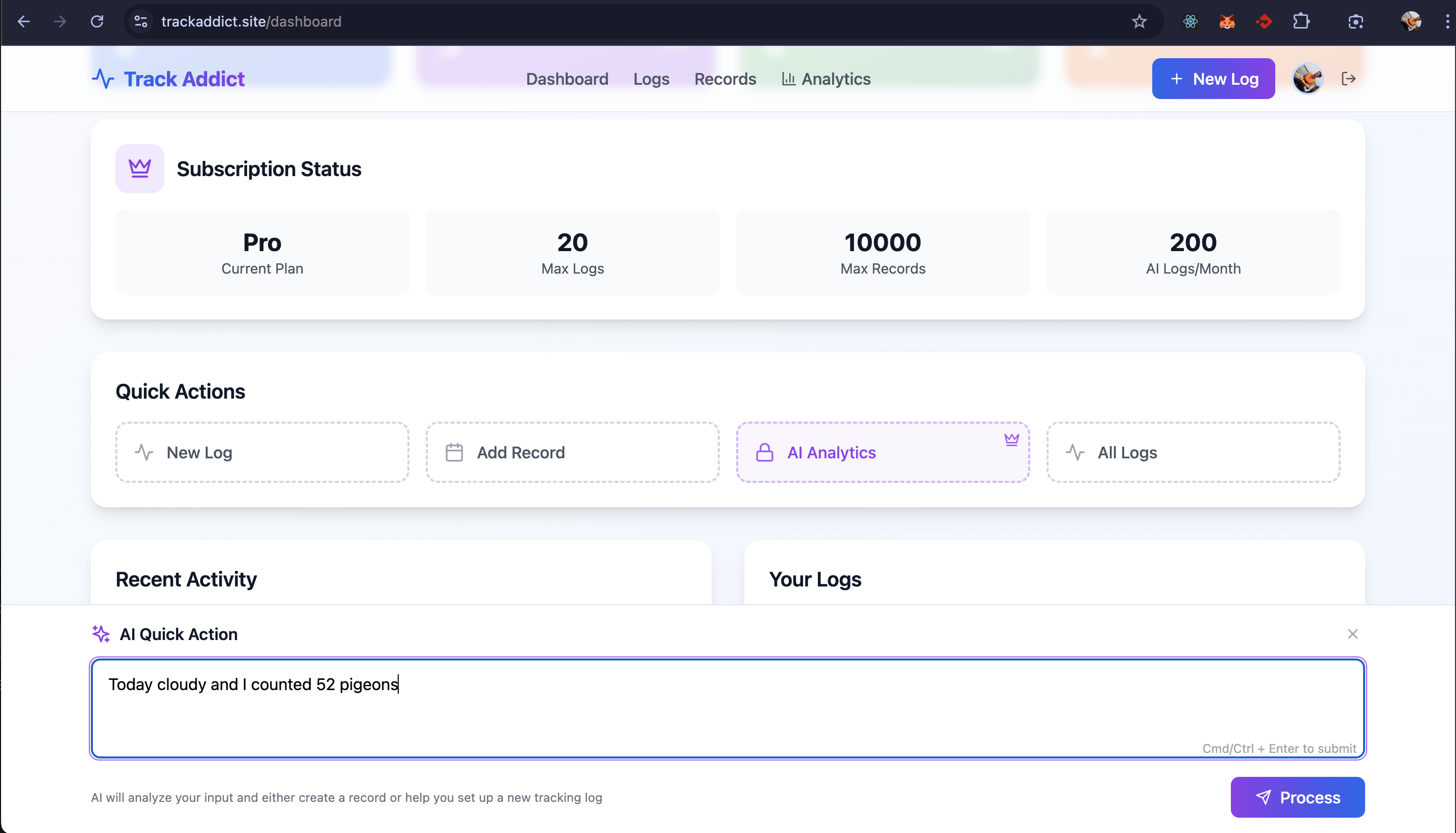
Task: Open browser extensions puzzle icon
Action: tap(1301, 22)
